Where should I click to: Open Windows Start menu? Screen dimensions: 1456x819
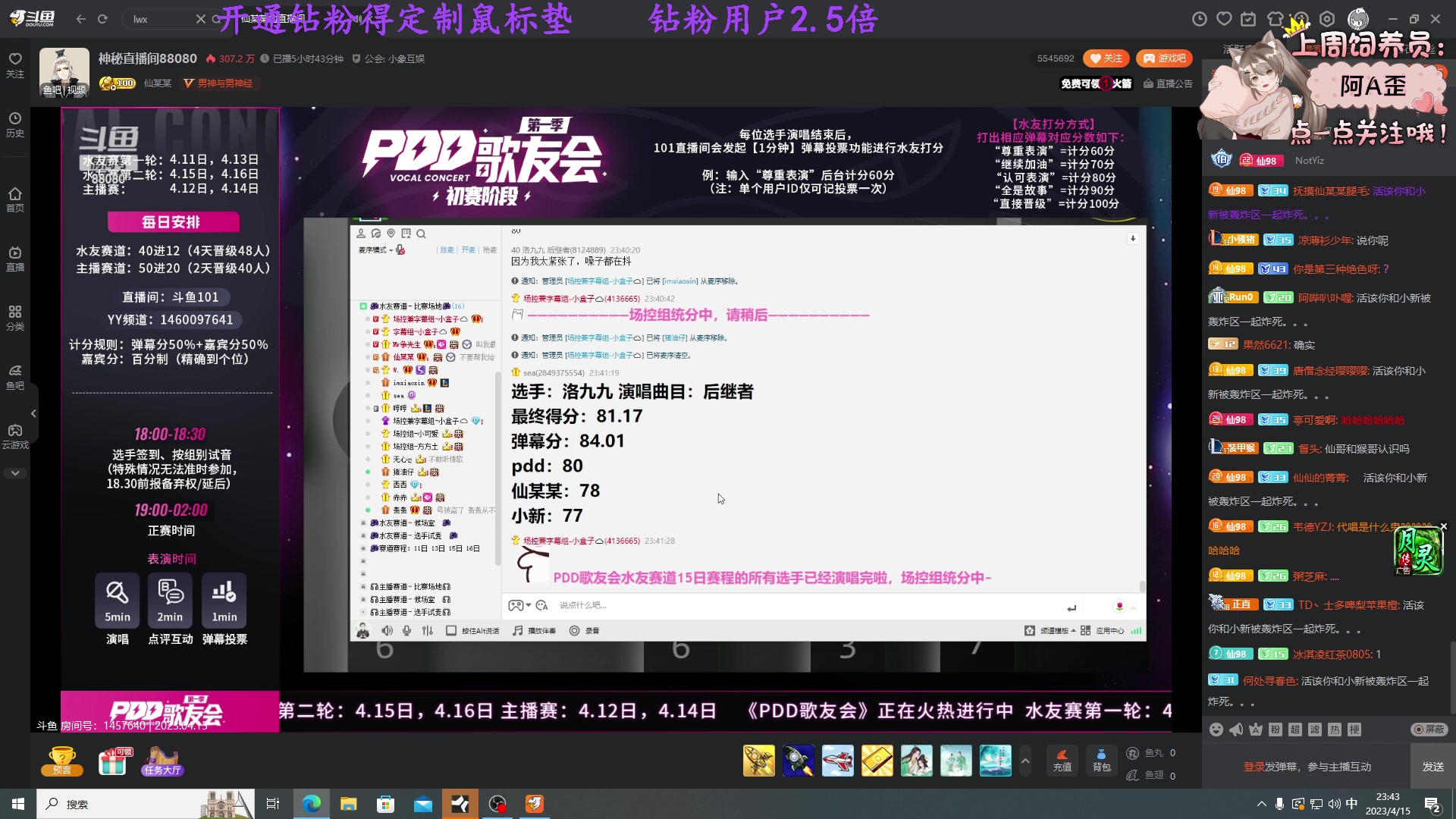(x=18, y=804)
